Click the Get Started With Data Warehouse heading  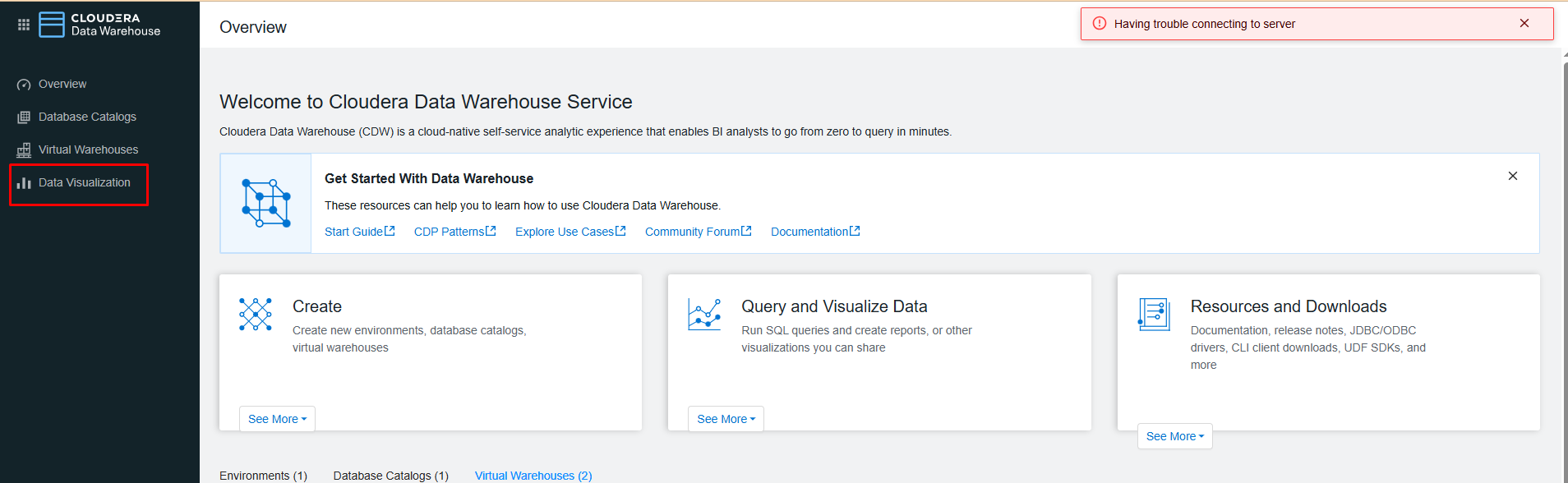pos(429,178)
